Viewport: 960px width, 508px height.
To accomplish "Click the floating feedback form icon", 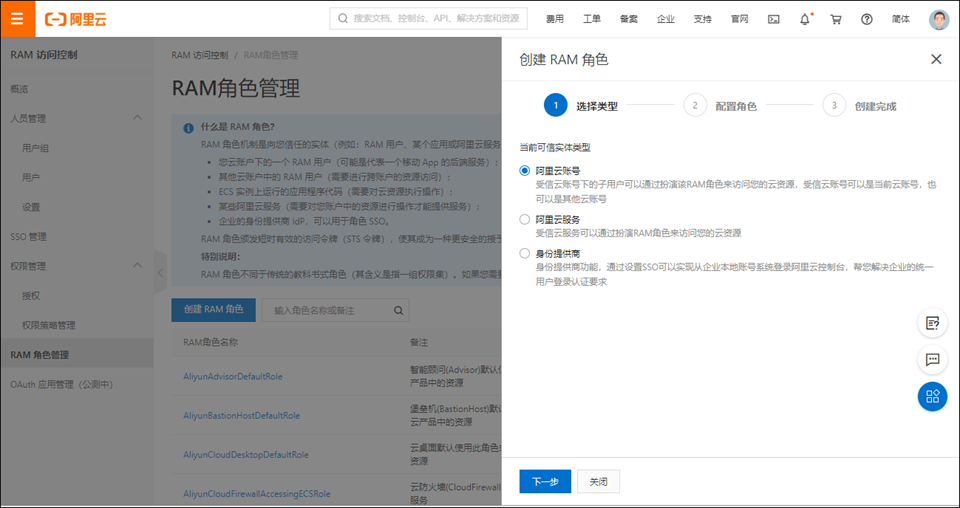I will (932, 322).
